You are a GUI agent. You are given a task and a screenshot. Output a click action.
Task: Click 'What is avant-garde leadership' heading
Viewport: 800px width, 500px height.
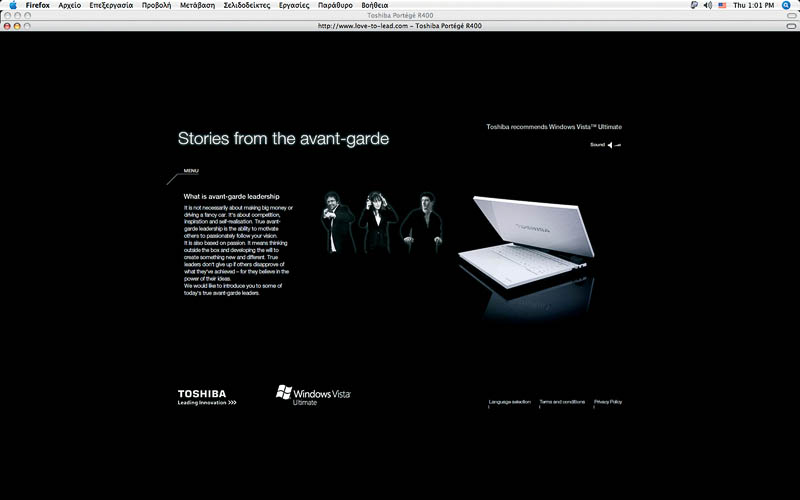(232, 196)
